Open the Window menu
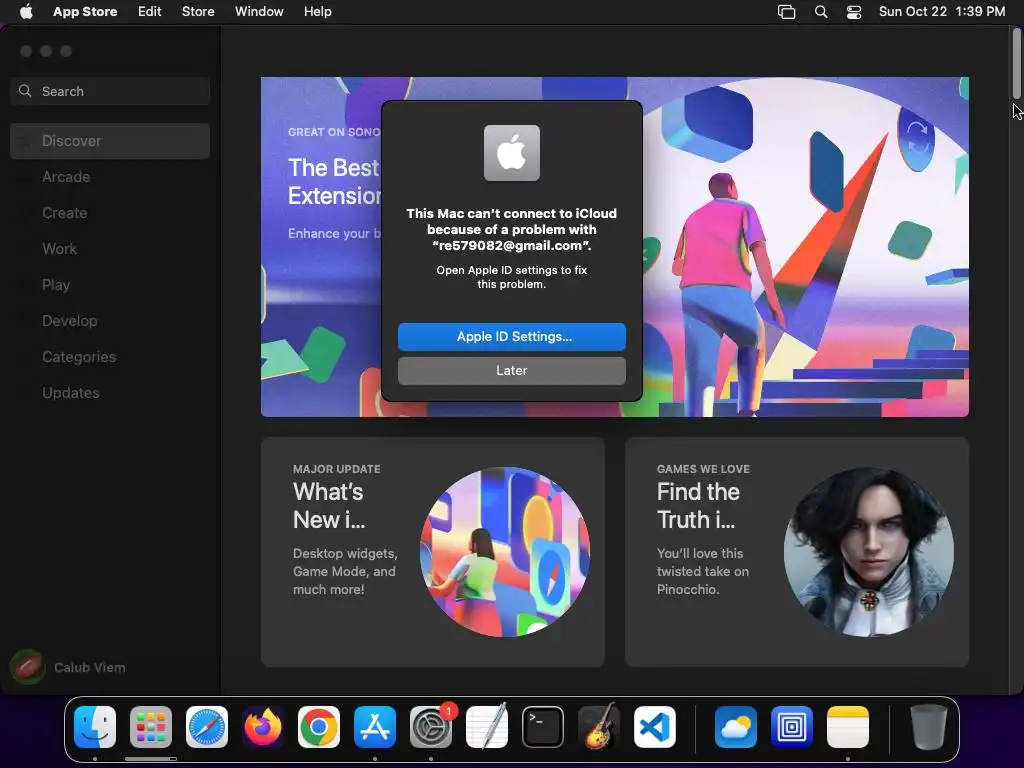 pyautogui.click(x=259, y=12)
